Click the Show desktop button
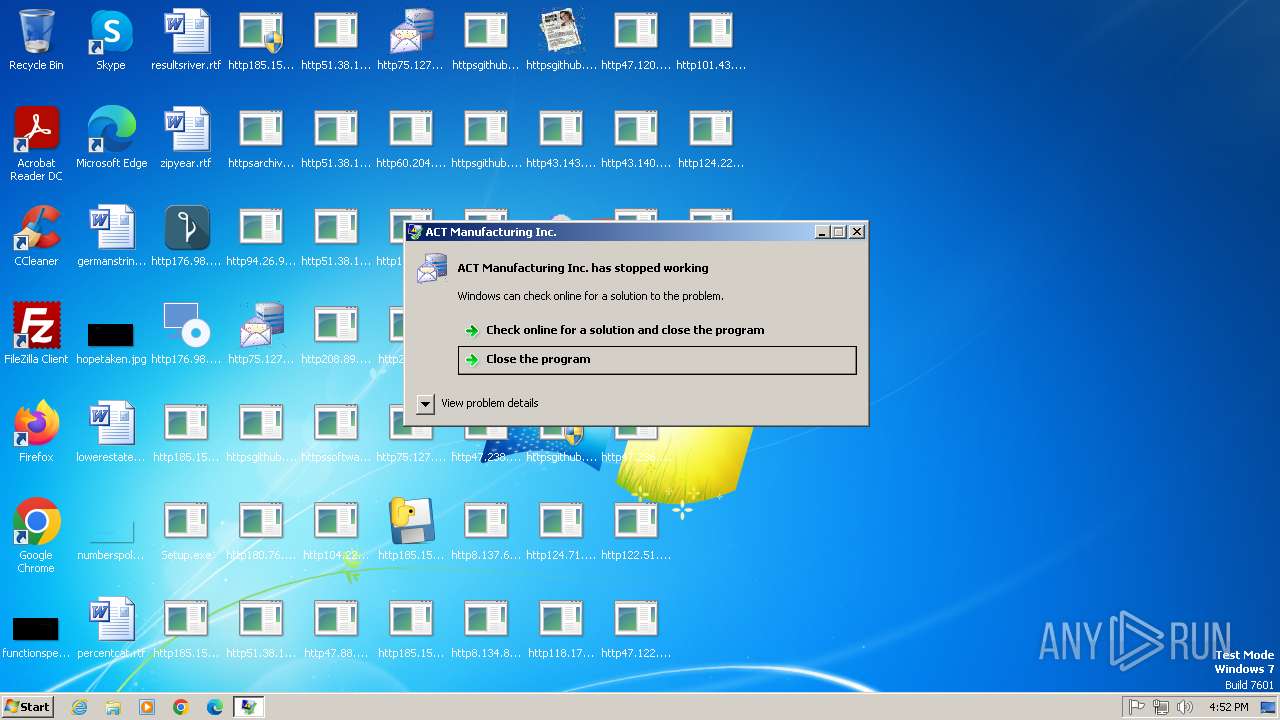Viewport: 1280px width, 720px height. [1269, 707]
